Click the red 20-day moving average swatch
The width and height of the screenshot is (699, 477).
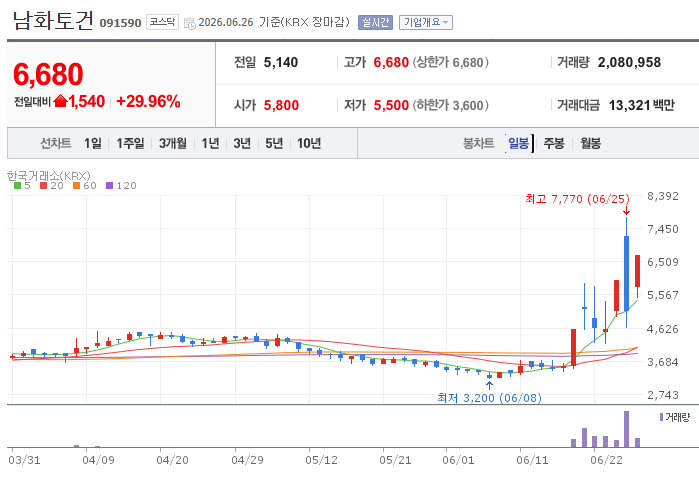pyautogui.click(x=43, y=185)
